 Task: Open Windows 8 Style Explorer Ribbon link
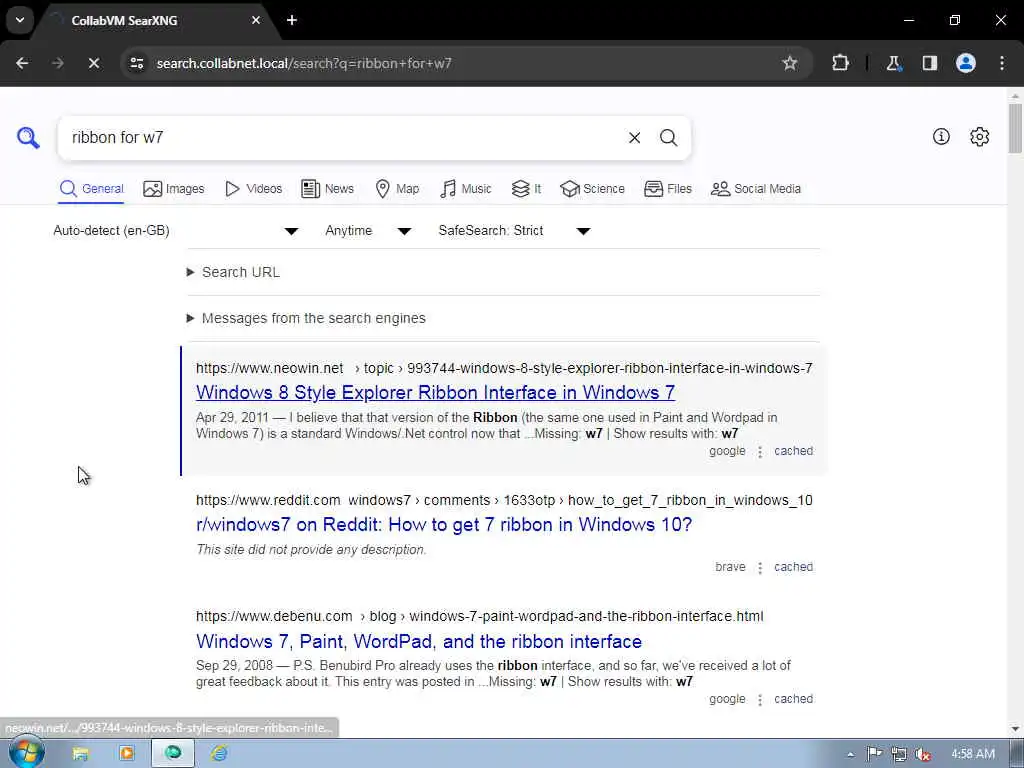[x=435, y=392]
